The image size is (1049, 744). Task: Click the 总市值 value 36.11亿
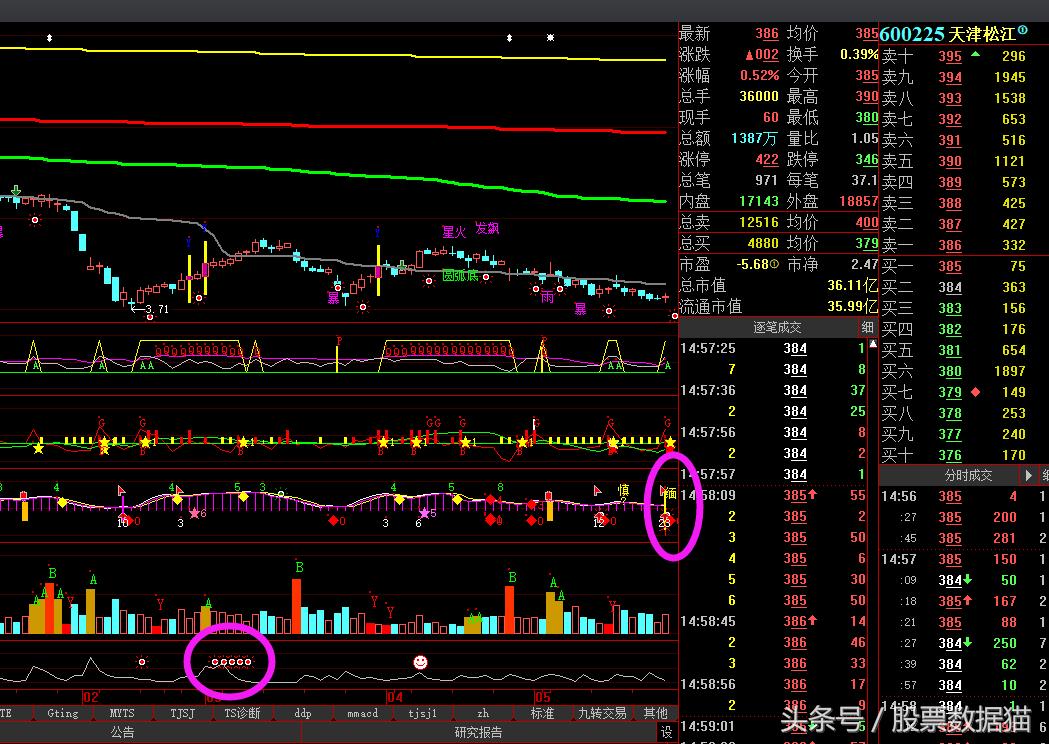852,286
